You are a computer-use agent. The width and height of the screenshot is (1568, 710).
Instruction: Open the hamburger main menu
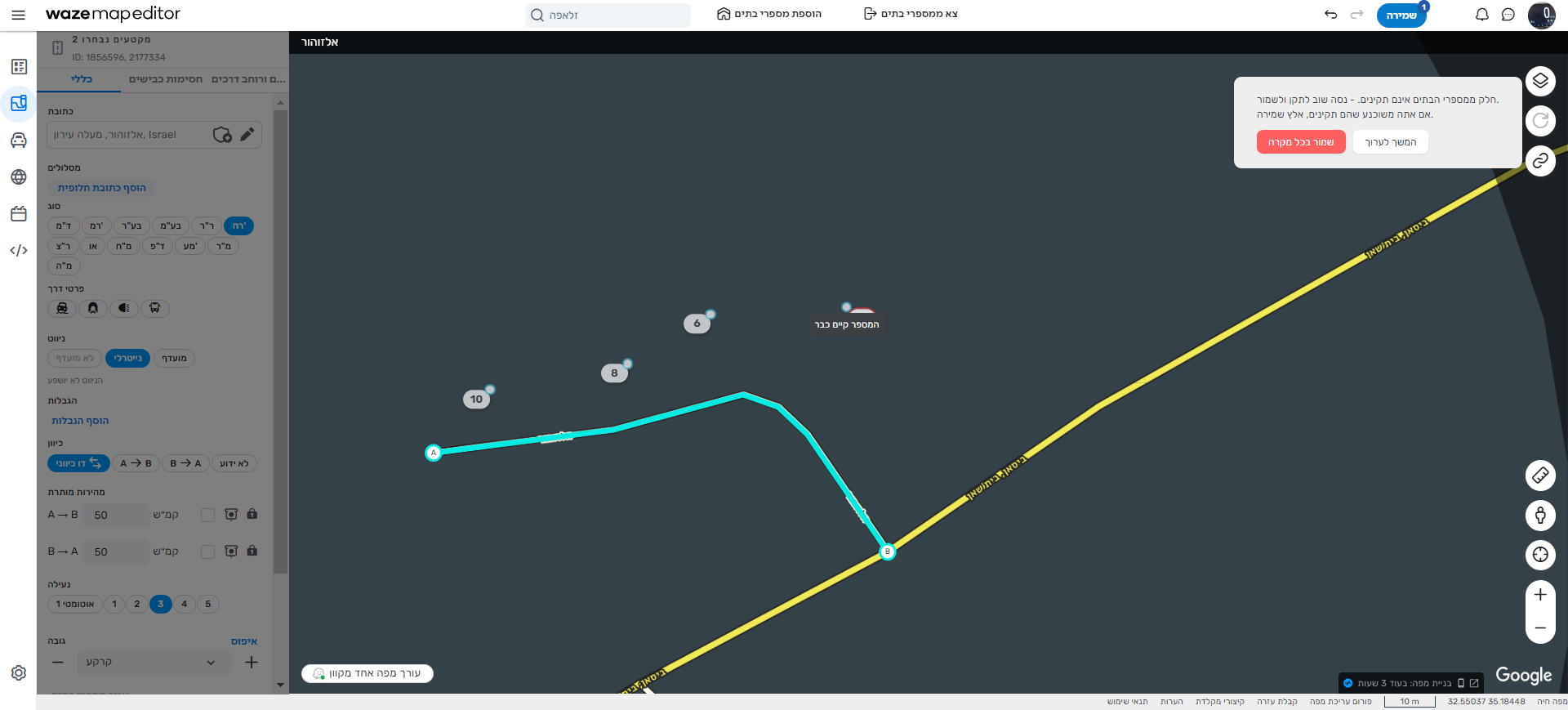coord(18,15)
